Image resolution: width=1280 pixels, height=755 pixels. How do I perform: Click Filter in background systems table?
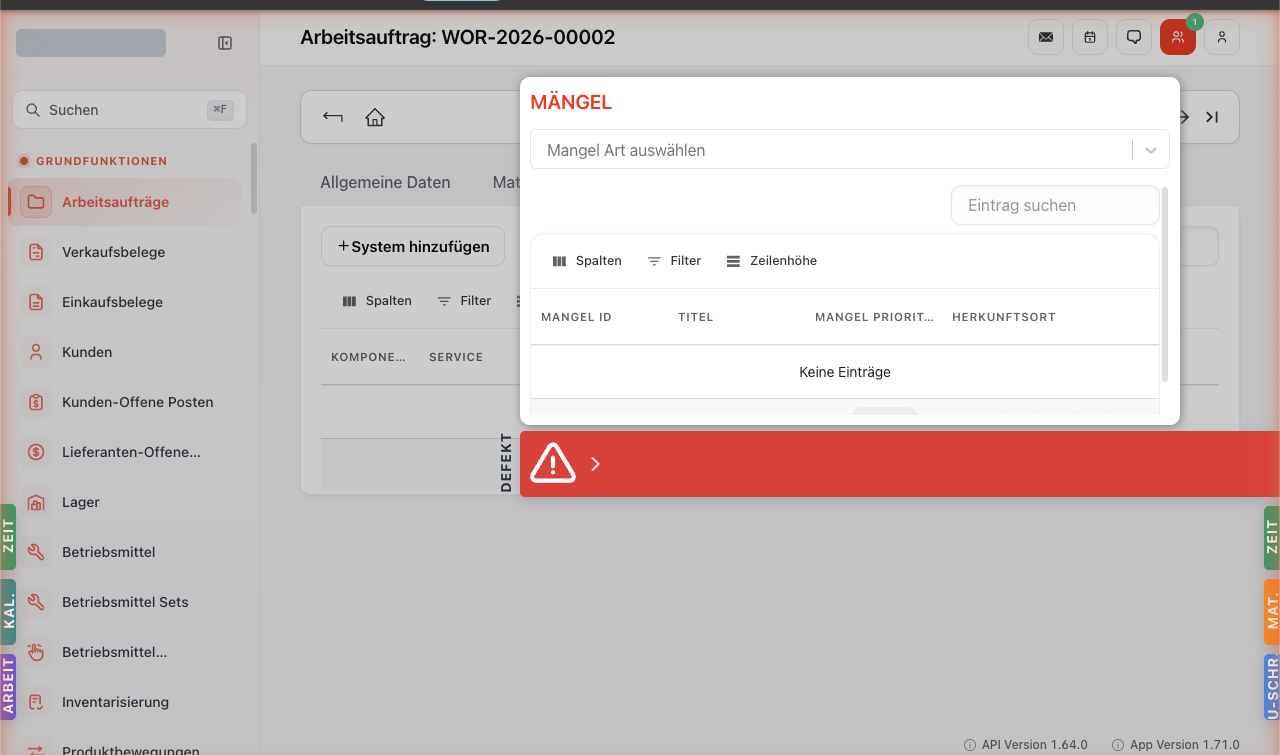(464, 301)
